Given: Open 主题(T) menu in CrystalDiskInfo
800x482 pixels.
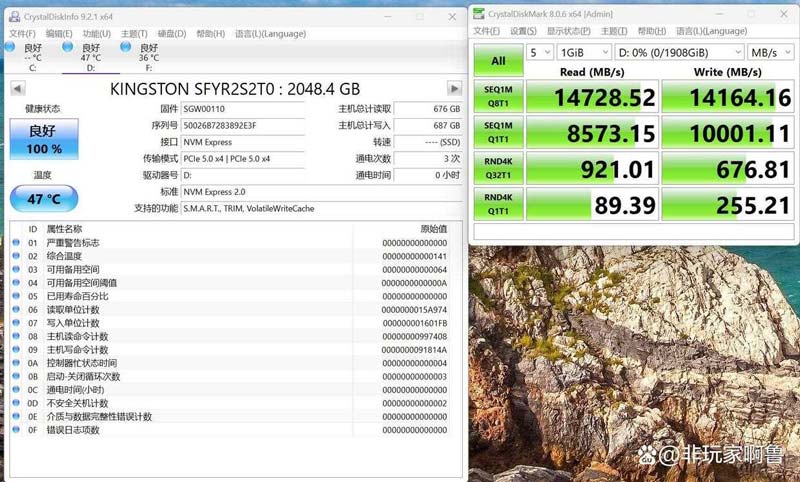Looking at the screenshot, I should tap(134, 34).
